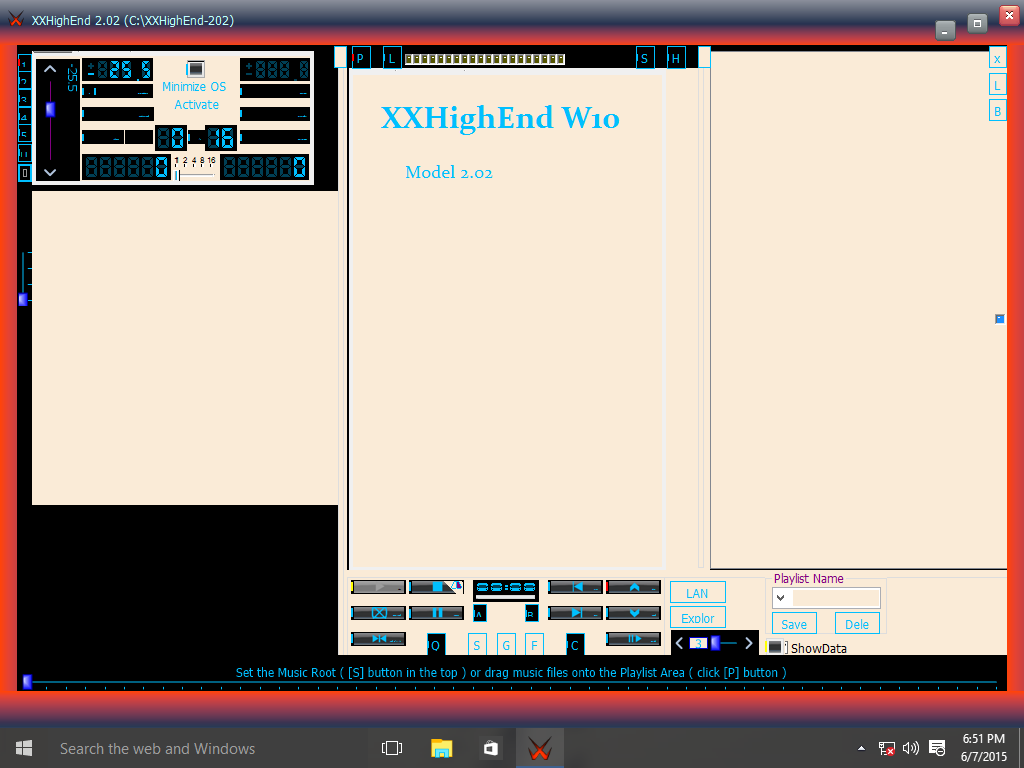Open Task View from the taskbar
Screen dimensions: 1024x768
[x=392, y=748]
